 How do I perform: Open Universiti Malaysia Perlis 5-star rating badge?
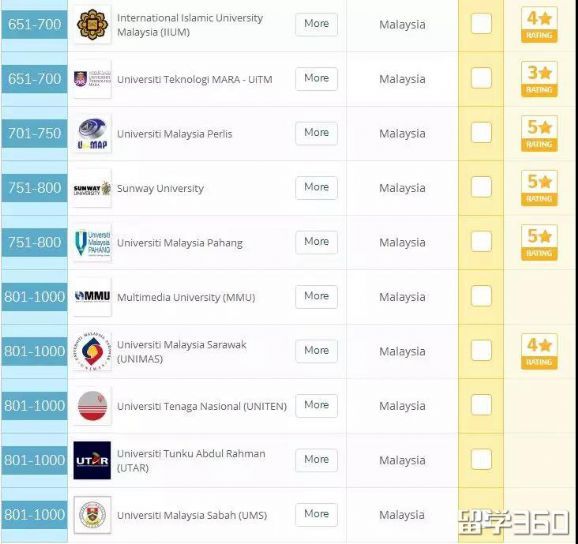539,134
